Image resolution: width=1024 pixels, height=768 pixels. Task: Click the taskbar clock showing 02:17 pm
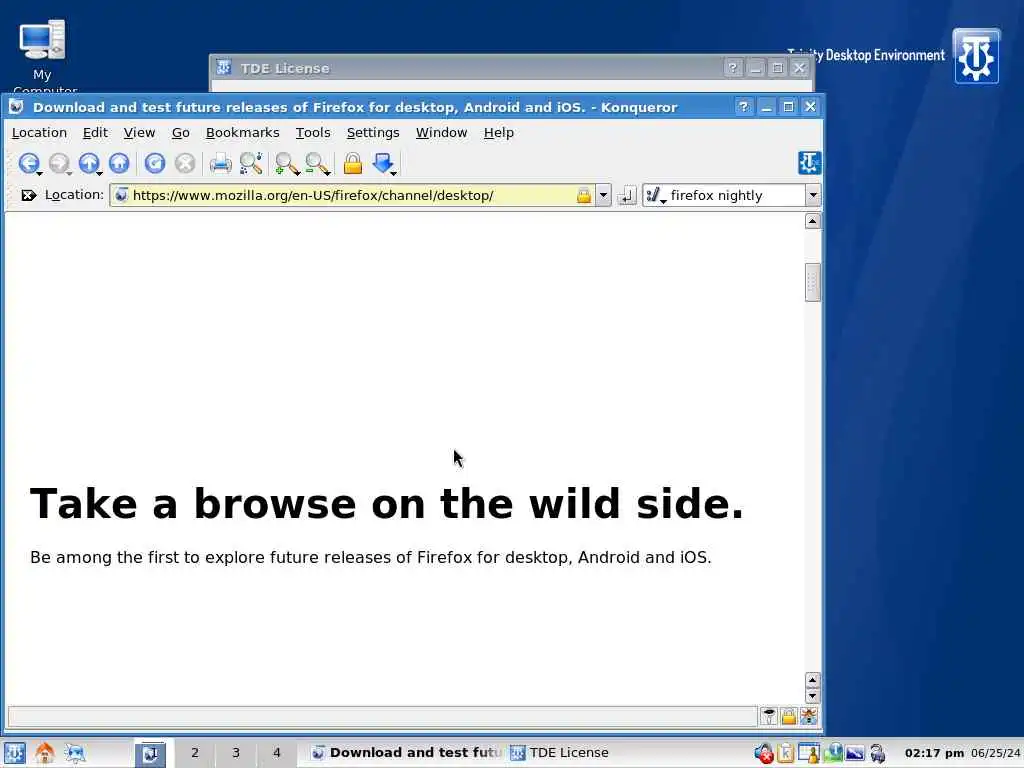[x=934, y=753]
